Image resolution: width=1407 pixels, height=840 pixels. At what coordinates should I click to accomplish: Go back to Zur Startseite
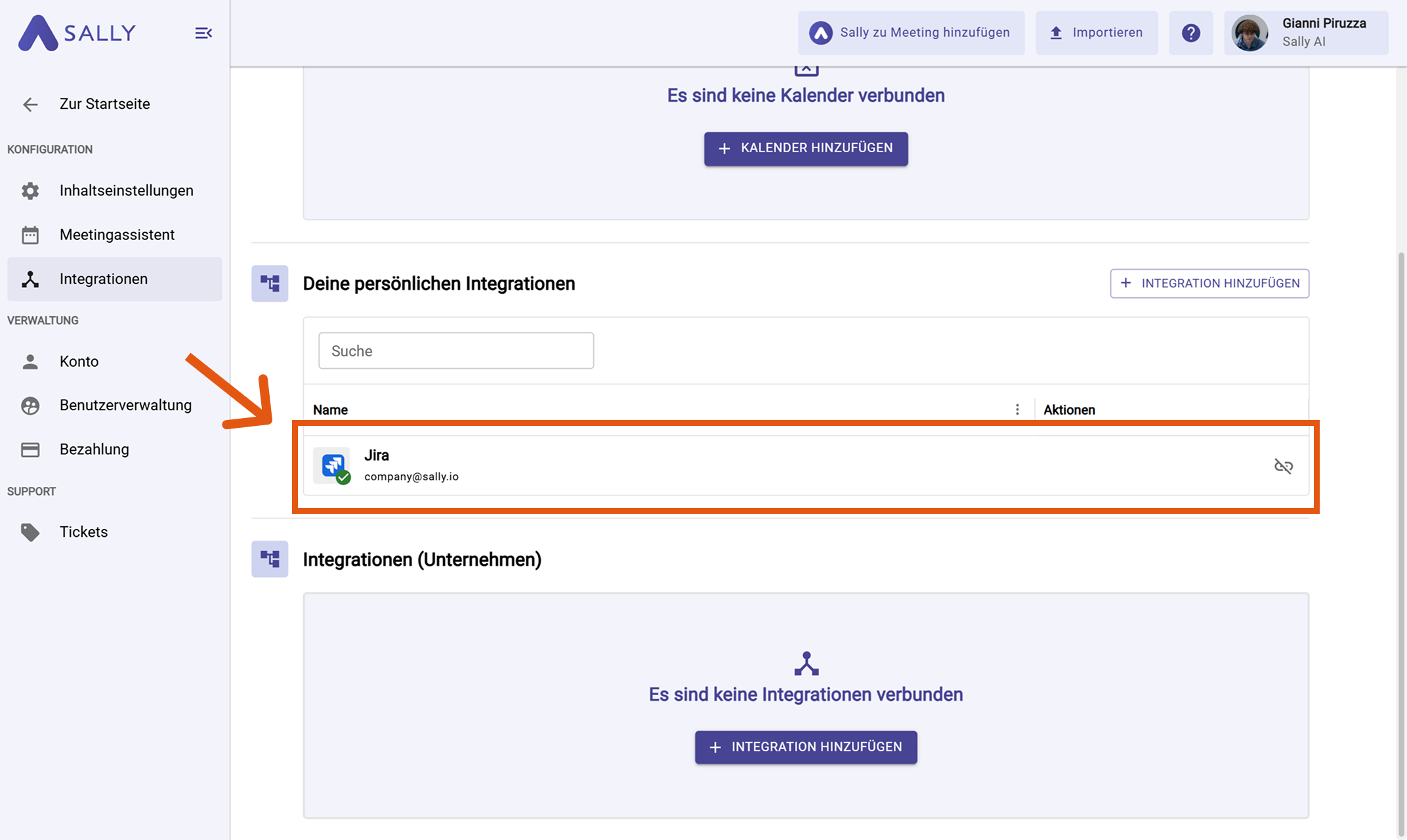104,104
